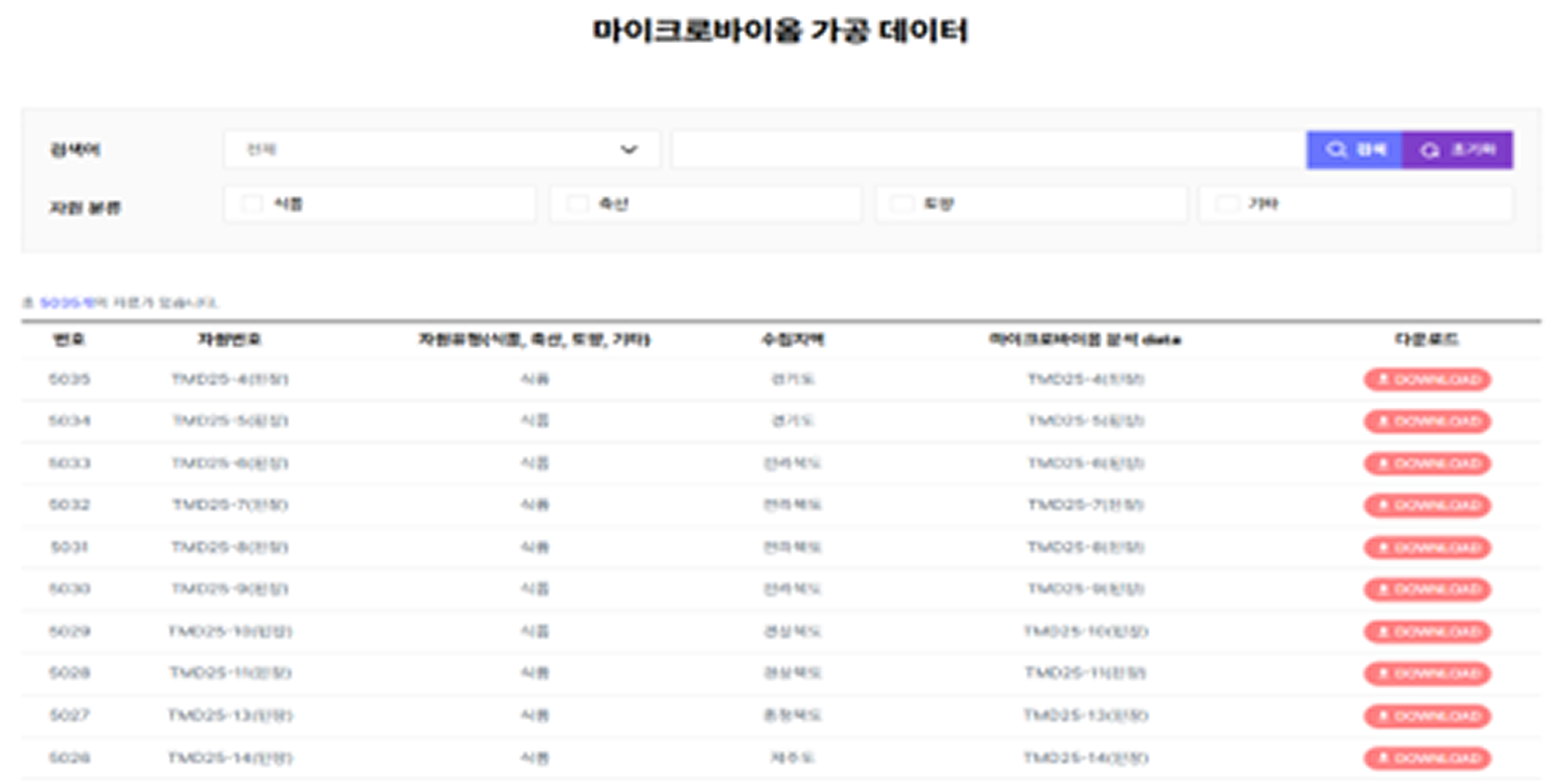Download the file for row 5032
This screenshot has height=784, width=1558.
(x=1426, y=506)
